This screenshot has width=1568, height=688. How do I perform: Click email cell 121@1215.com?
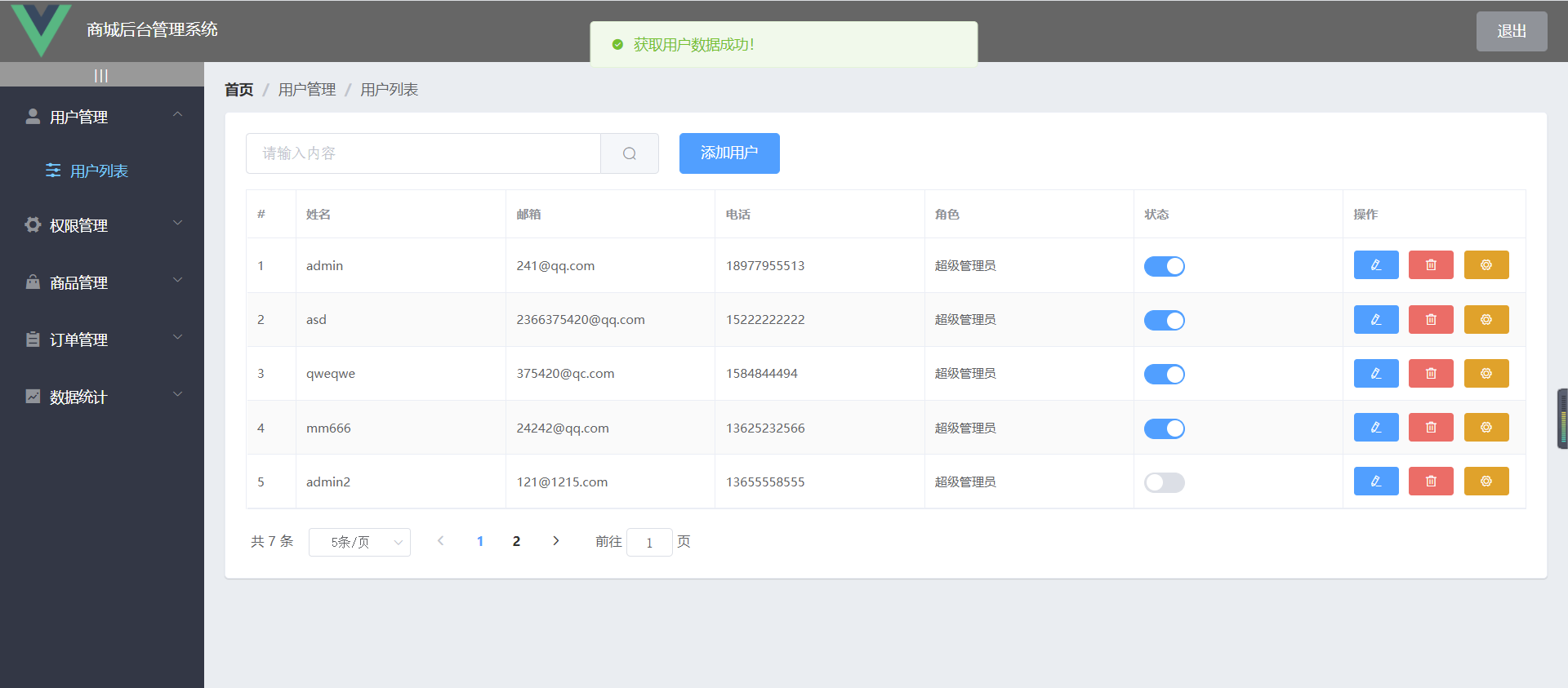click(562, 482)
